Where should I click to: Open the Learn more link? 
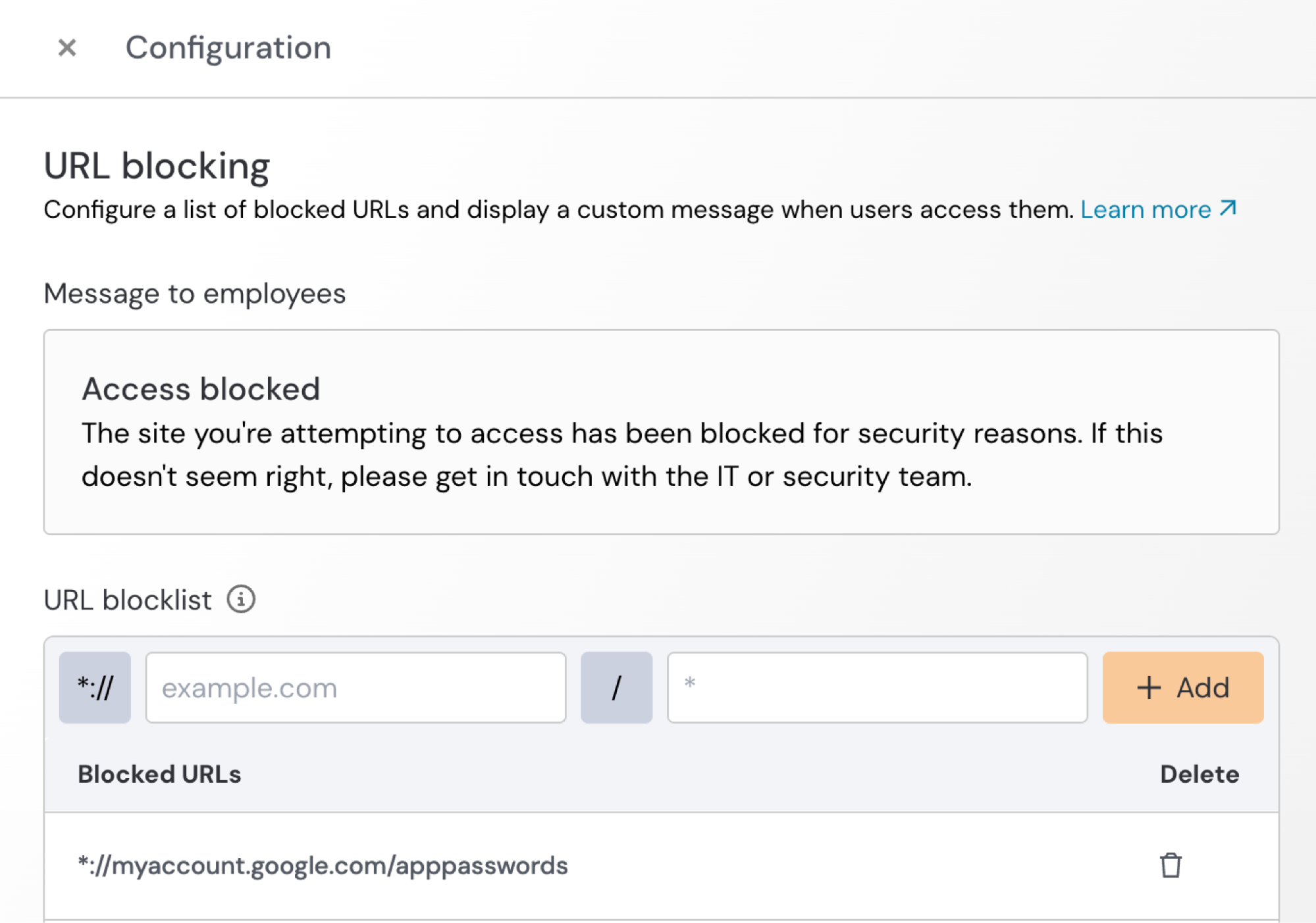(1159, 209)
